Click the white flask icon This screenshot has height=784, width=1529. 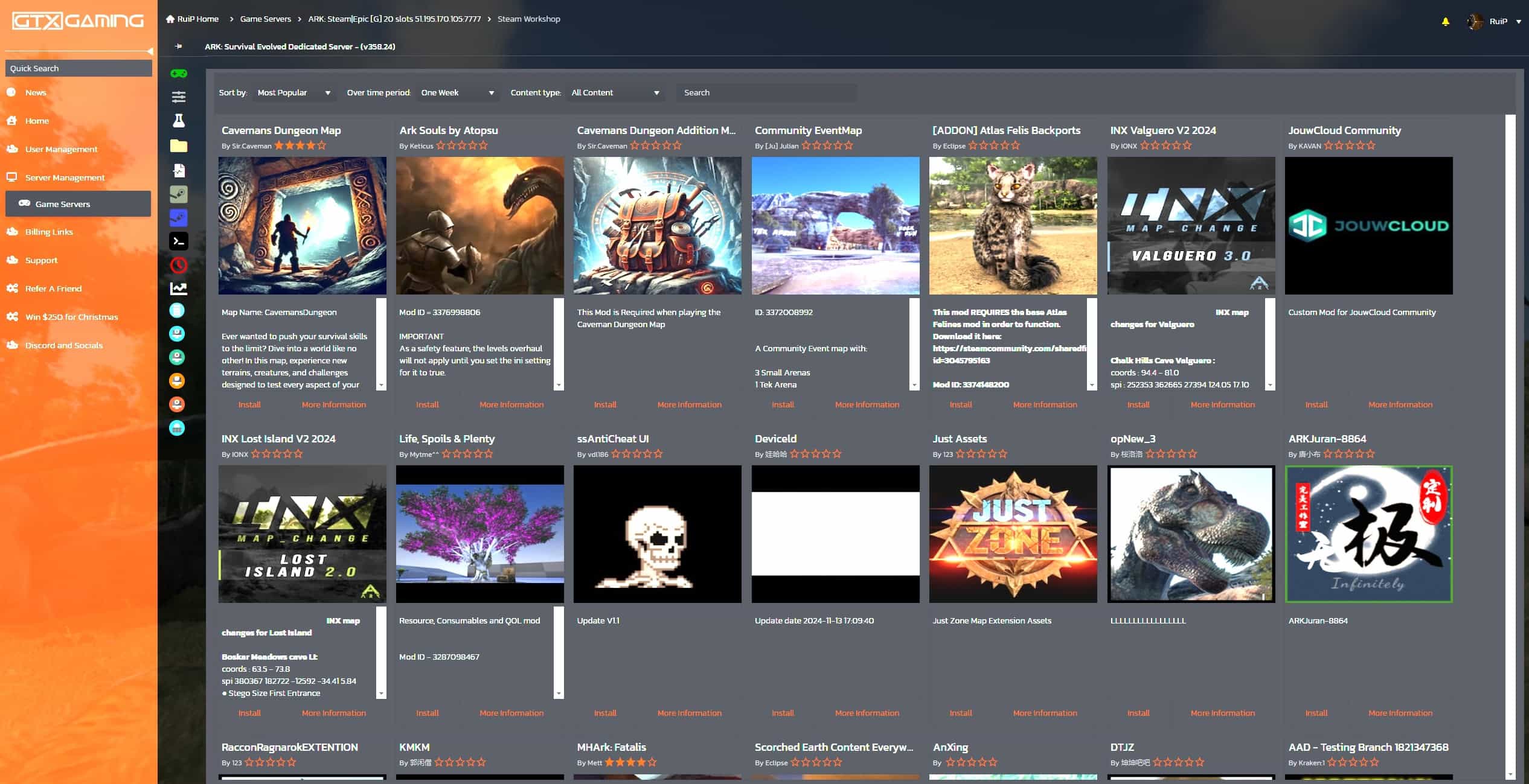tap(179, 121)
